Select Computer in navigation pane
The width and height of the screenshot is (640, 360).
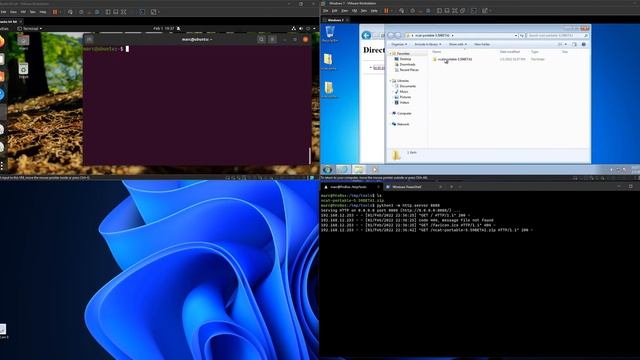(x=402, y=113)
